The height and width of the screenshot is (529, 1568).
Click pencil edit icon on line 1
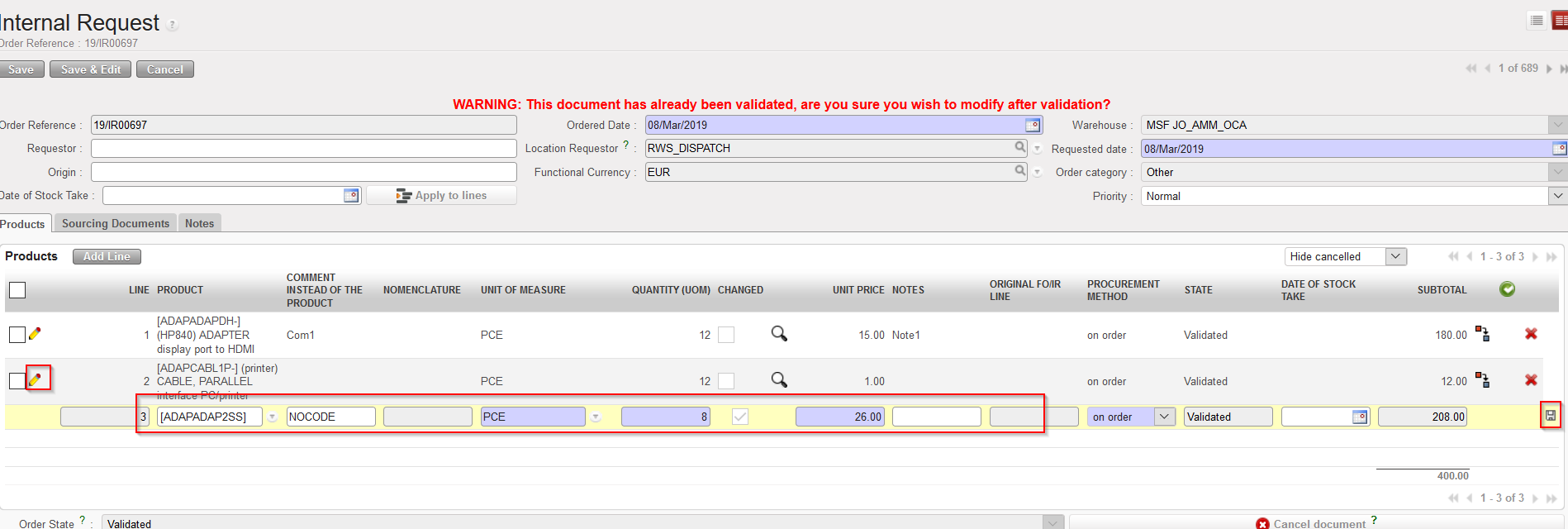(x=35, y=334)
